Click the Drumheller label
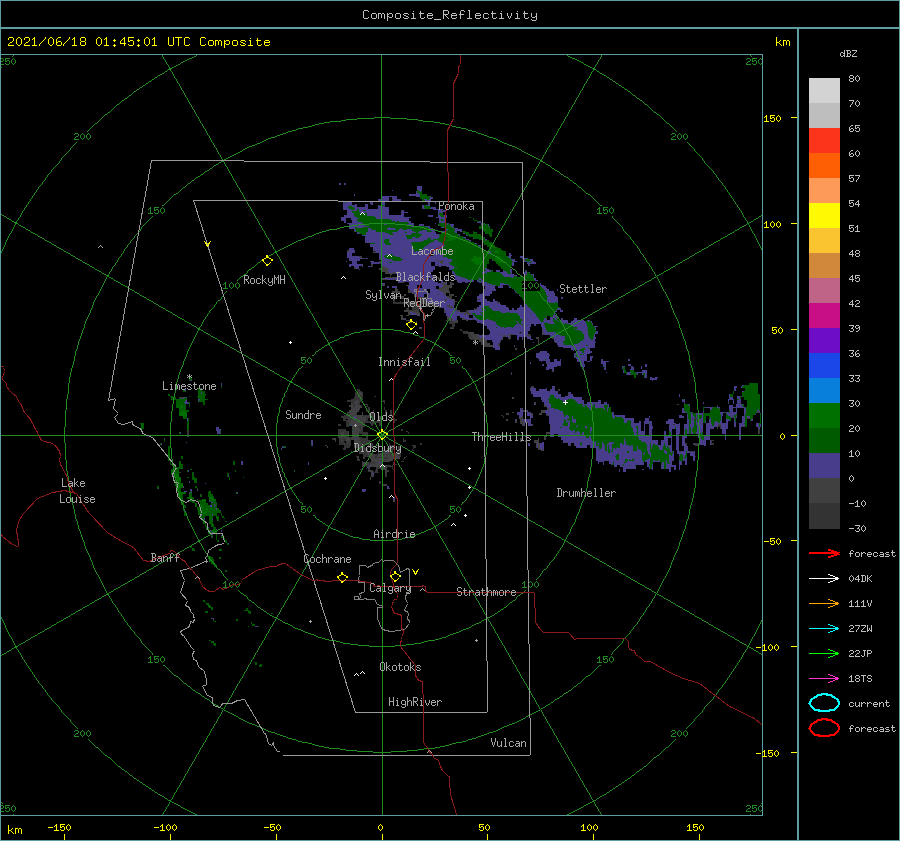The width and height of the screenshot is (900, 841). pyautogui.click(x=586, y=493)
